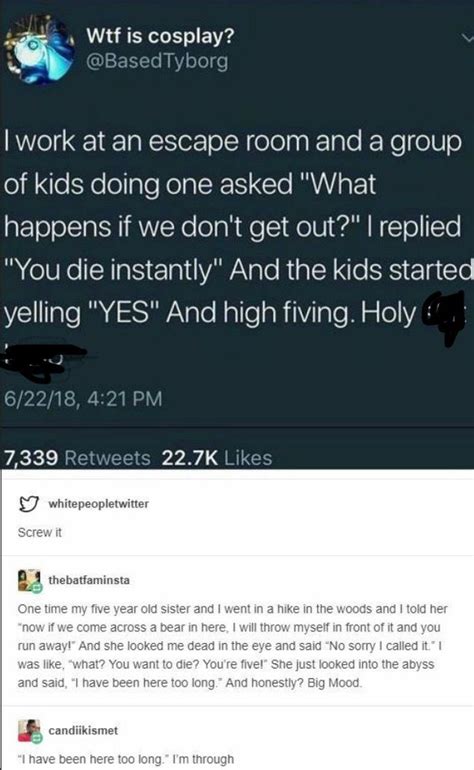This screenshot has width=474, height=770.
Task: Open the whitepeopletwitter blog name
Action: 98,504
